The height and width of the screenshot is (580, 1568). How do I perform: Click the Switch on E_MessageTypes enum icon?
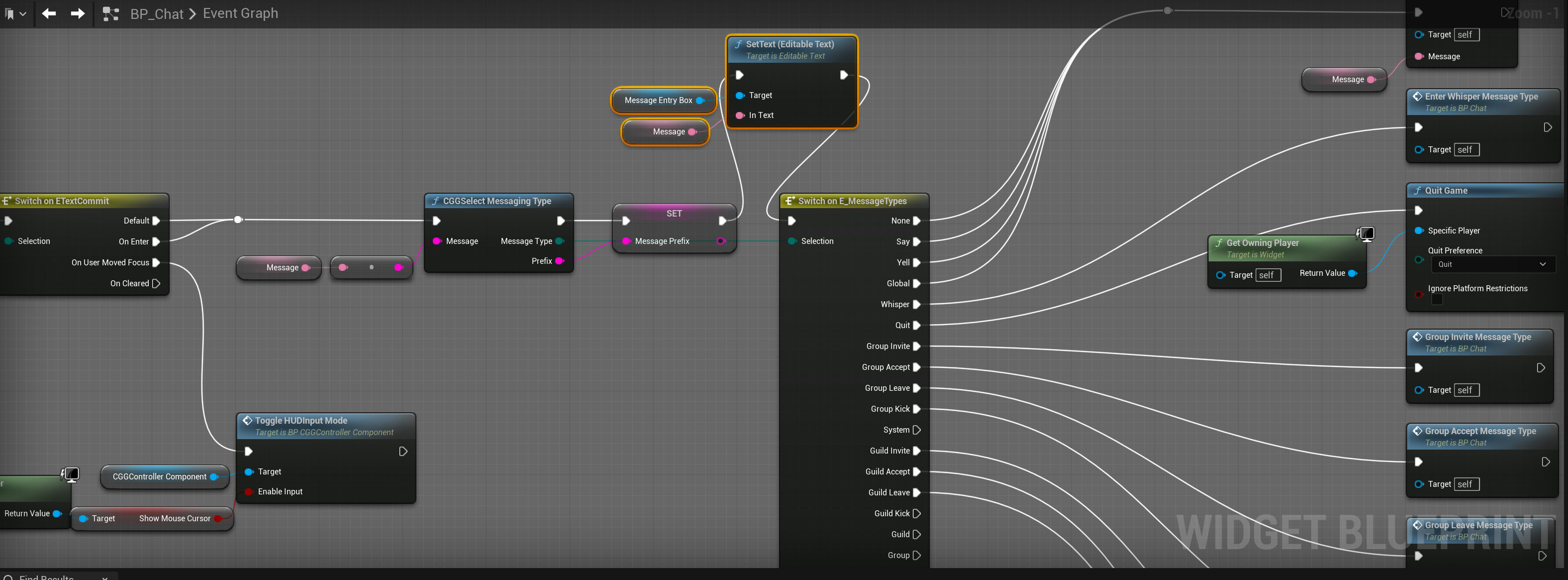point(789,201)
